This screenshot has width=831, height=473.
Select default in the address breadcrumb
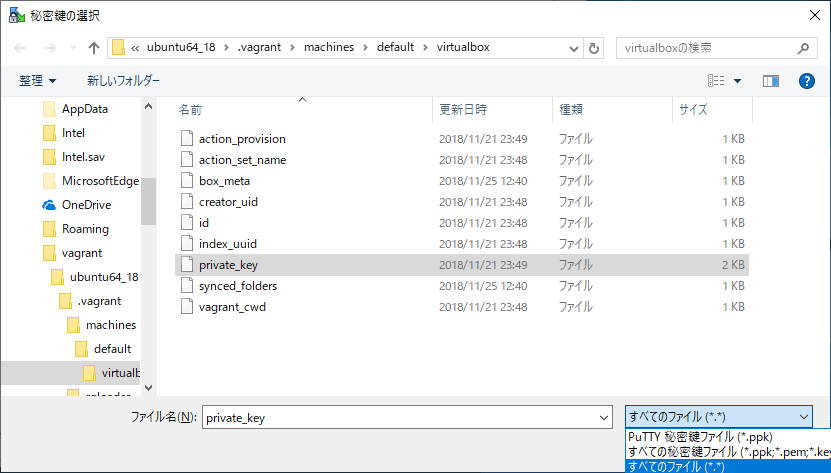(x=395, y=47)
